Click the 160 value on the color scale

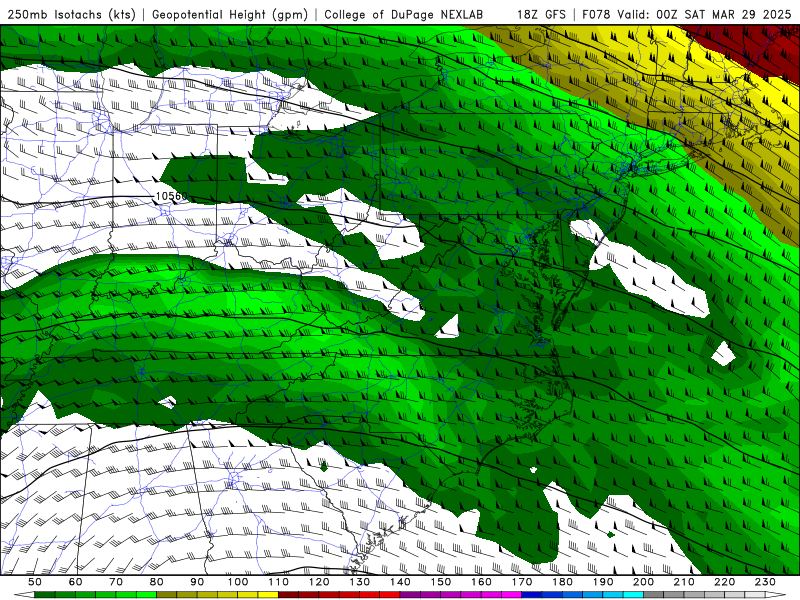pos(481,582)
